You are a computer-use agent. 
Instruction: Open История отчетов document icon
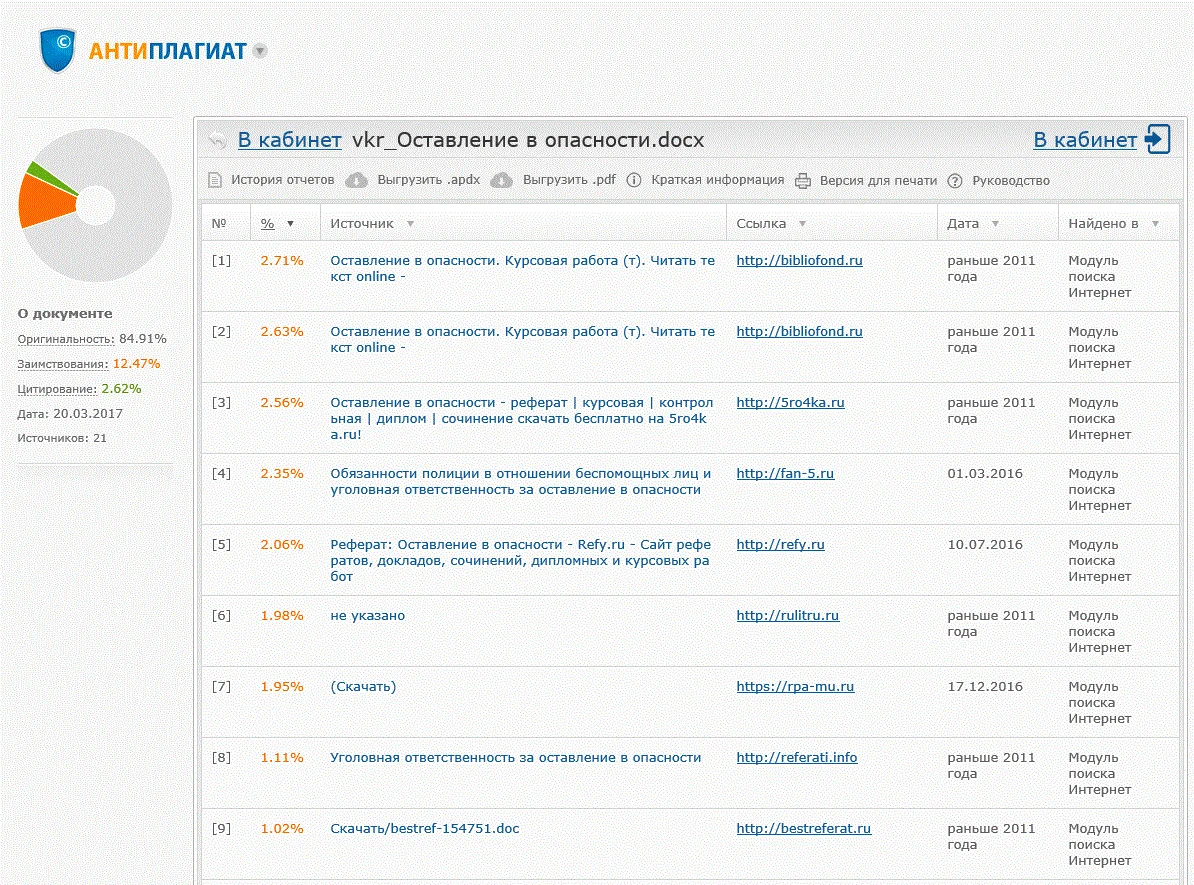[214, 181]
